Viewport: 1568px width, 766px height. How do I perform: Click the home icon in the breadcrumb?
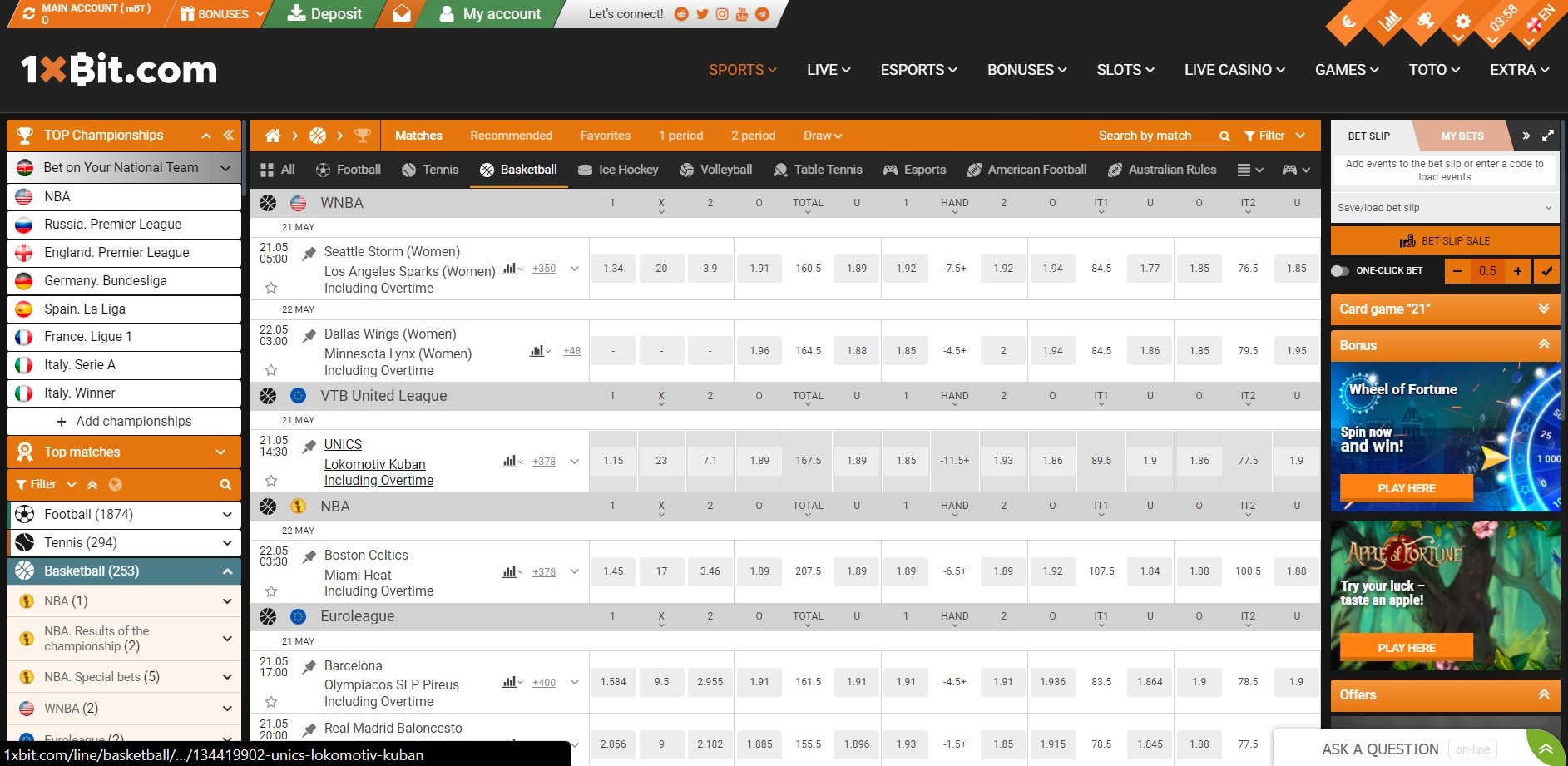click(271, 135)
